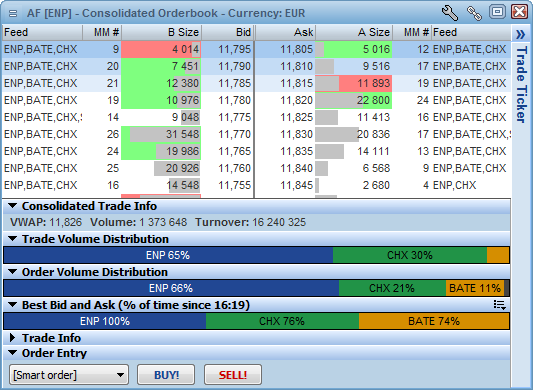Click ask size 5 016
Screen dimensions: 533x390
pos(376,49)
